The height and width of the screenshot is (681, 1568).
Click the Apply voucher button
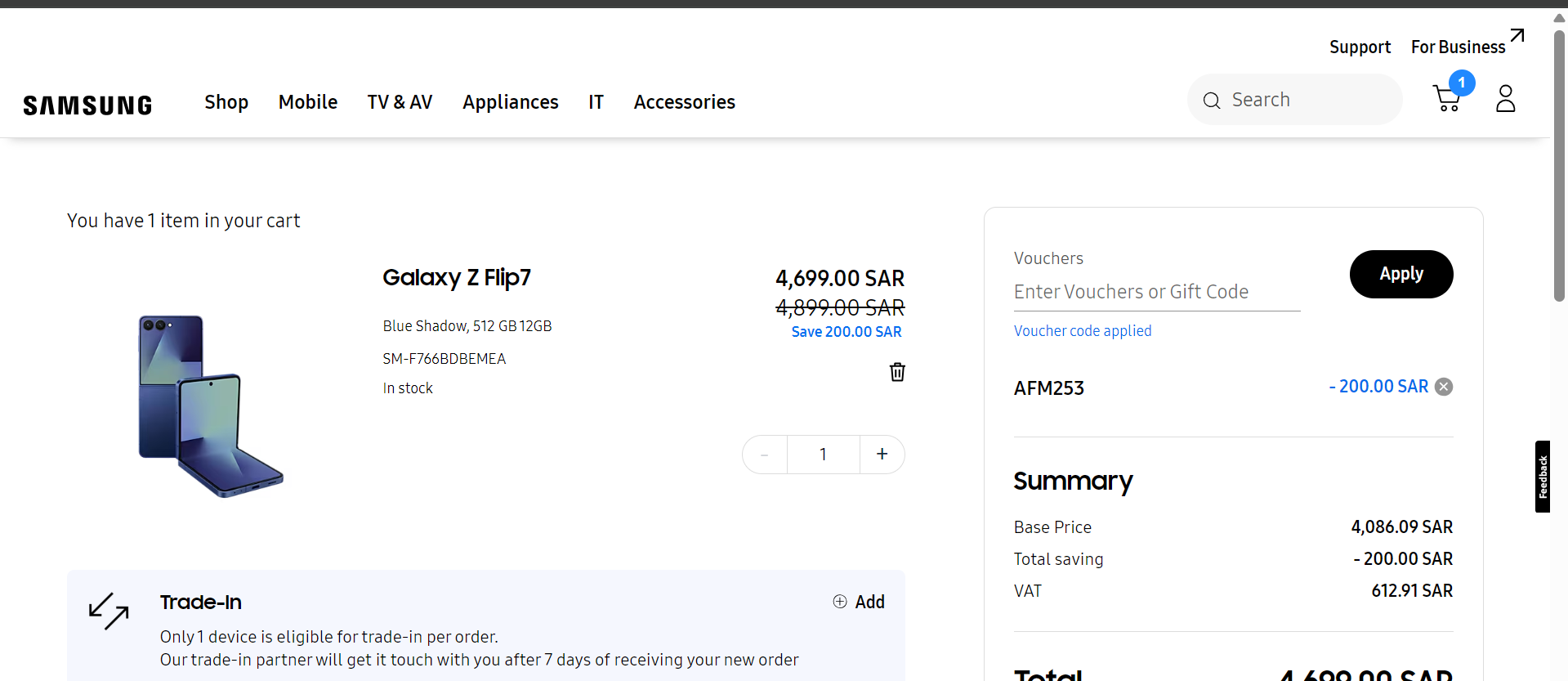[x=1401, y=274]
